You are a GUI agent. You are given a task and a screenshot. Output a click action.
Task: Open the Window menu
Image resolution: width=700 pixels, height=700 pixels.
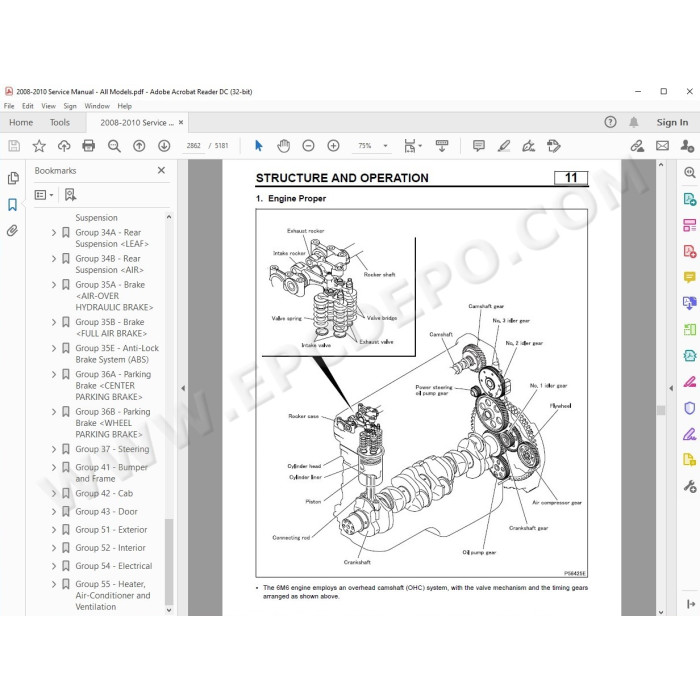point(97,106)
